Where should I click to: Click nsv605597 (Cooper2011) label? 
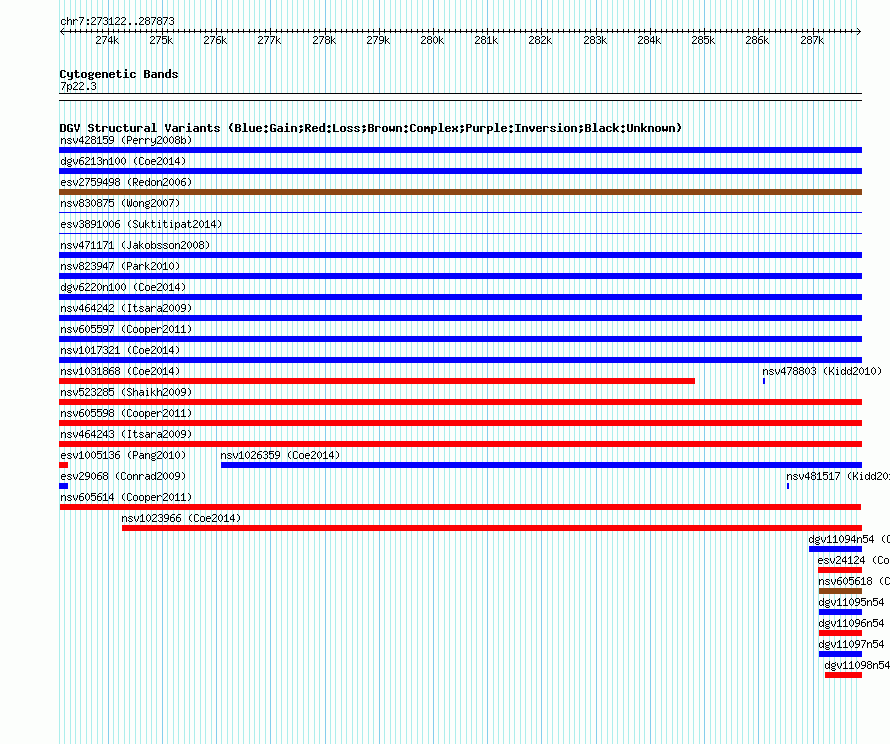coord(126,329)
